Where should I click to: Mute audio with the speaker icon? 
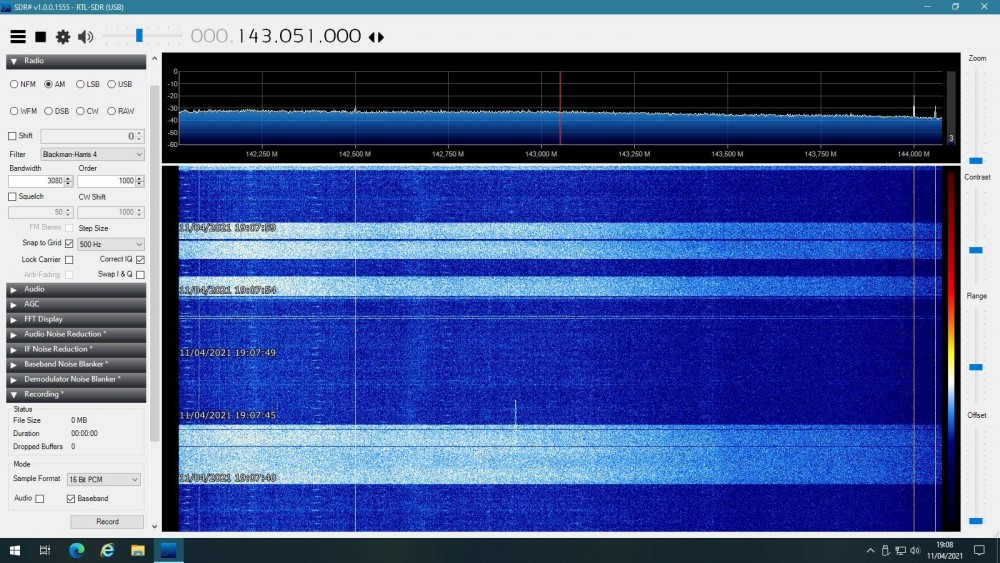85,37
